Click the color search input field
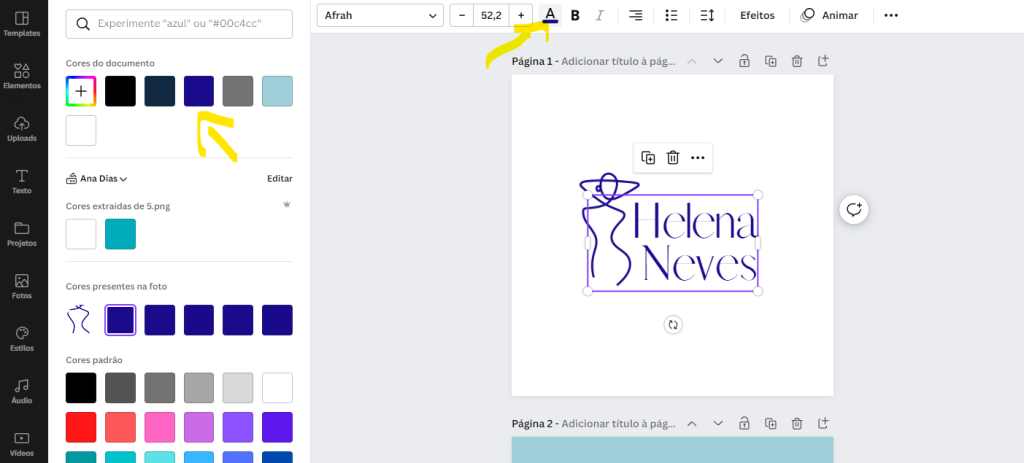Viewport: 1024px width, 463px height. 179,24
